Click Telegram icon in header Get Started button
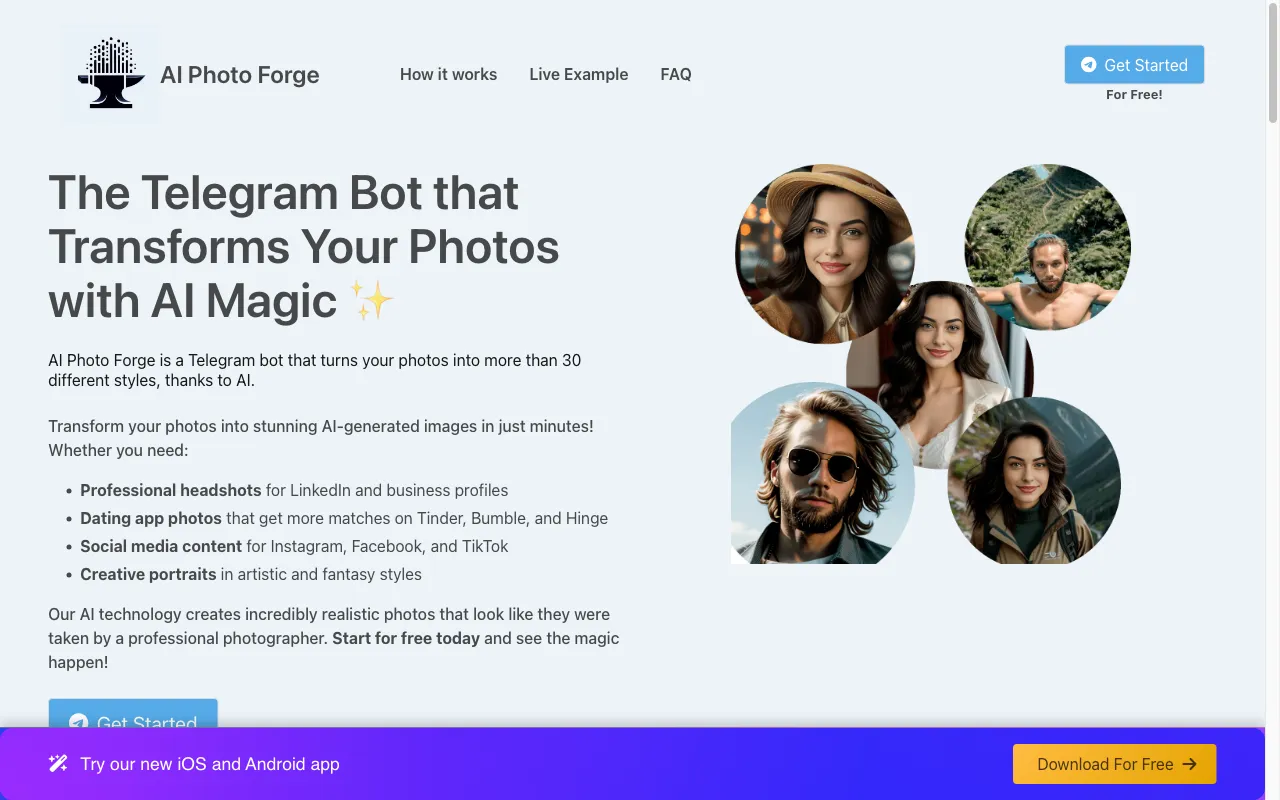 [x=1089, y=65]
